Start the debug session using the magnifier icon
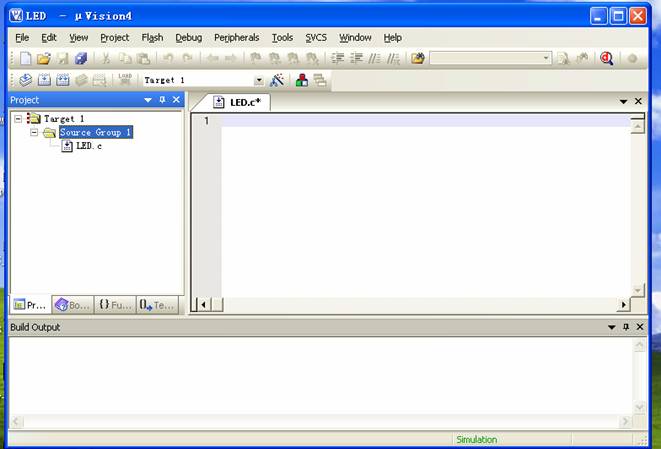 [x=606, y=59]
